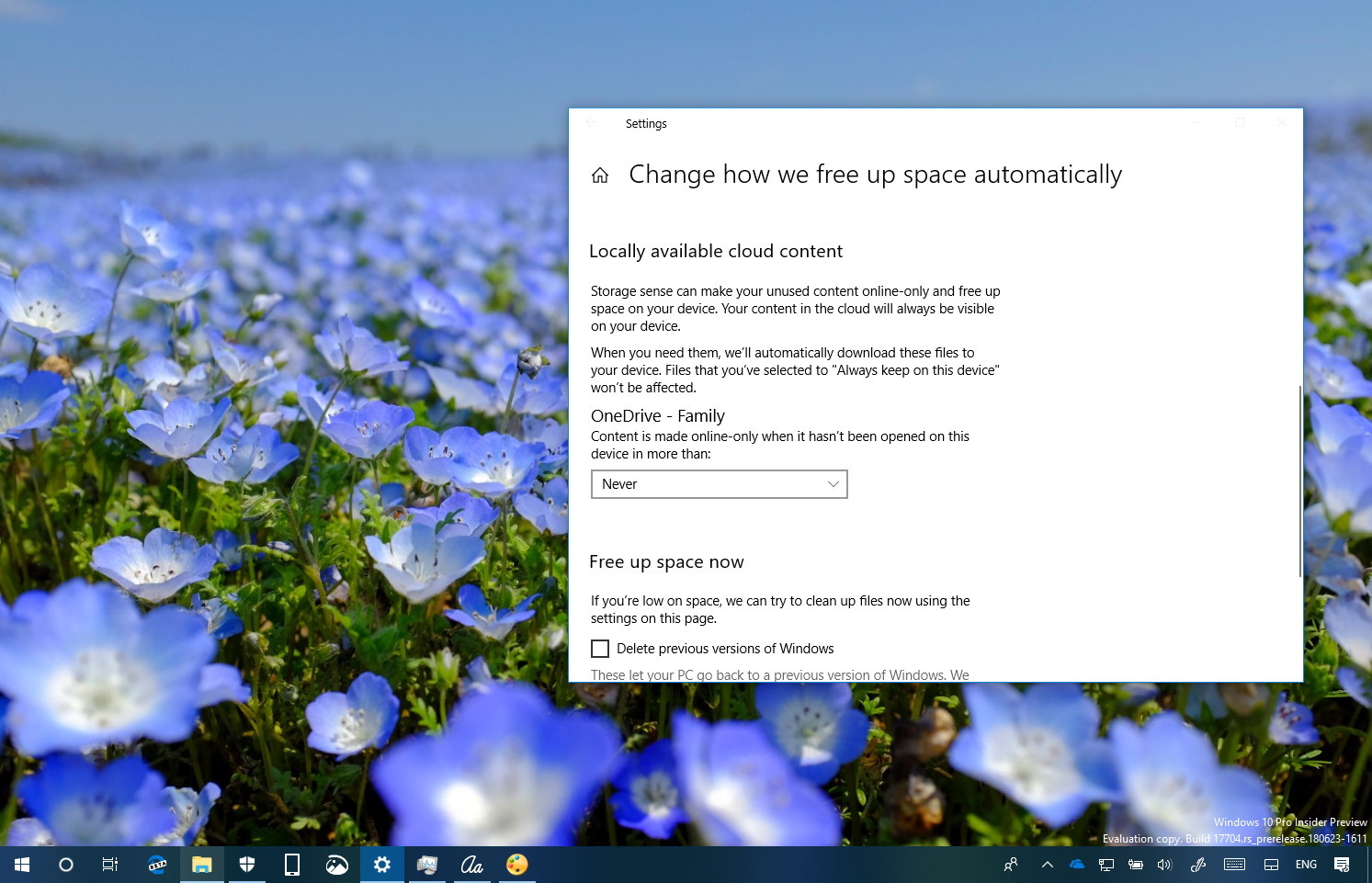Expand hidden icons in the system tray
Screen dimensions: 1372x883
tap(1047, 864)
